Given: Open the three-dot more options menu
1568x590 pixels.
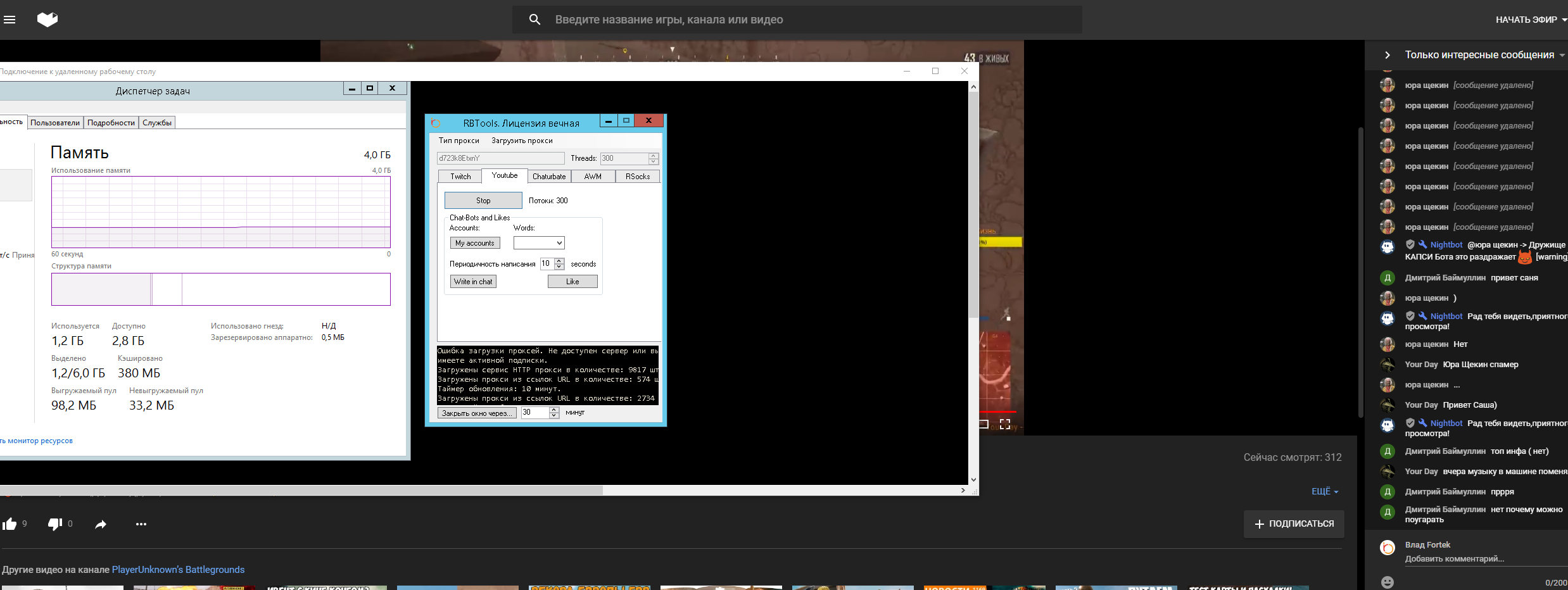Looking at the screenshot, I should pyautogui.click(x=141, y=524).
